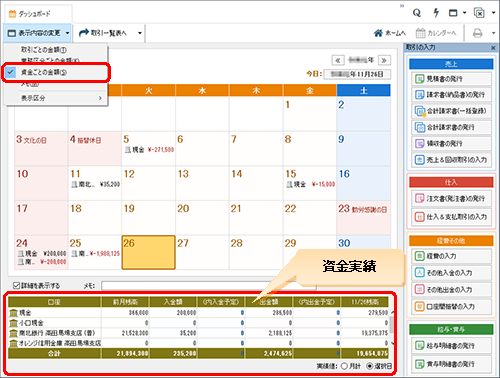The width and height of the screenshot is (500, 378).
Task: Click the funds table vertical scrollbar
Action: coord(392,328)
